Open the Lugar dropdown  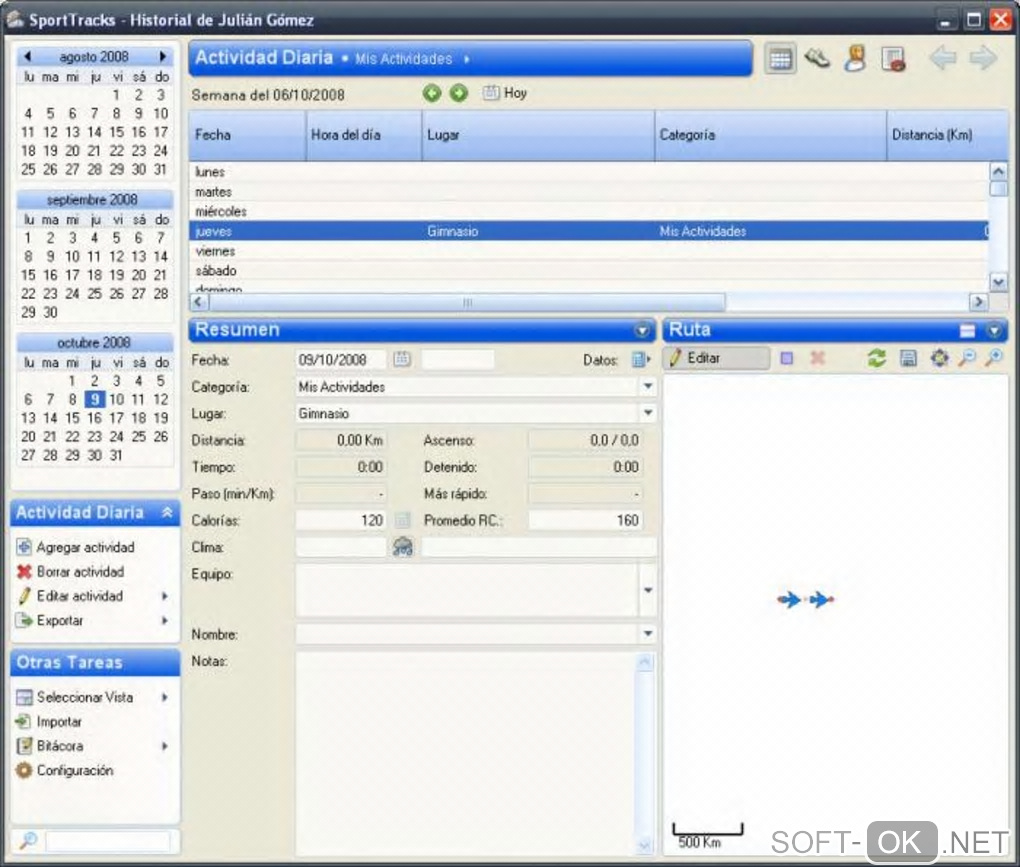(648, 413)
